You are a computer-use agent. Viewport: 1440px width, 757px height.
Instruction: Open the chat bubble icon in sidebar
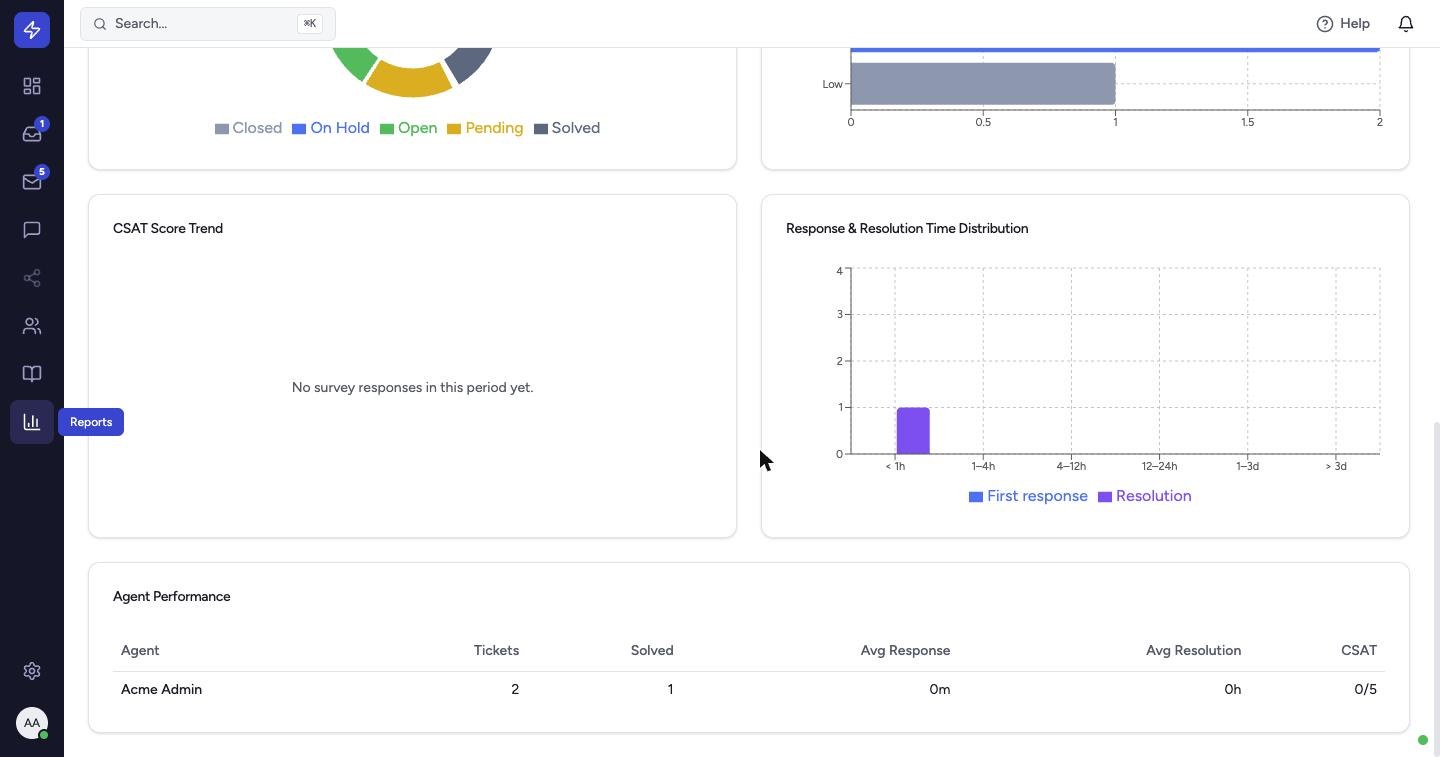pos(32,230)
